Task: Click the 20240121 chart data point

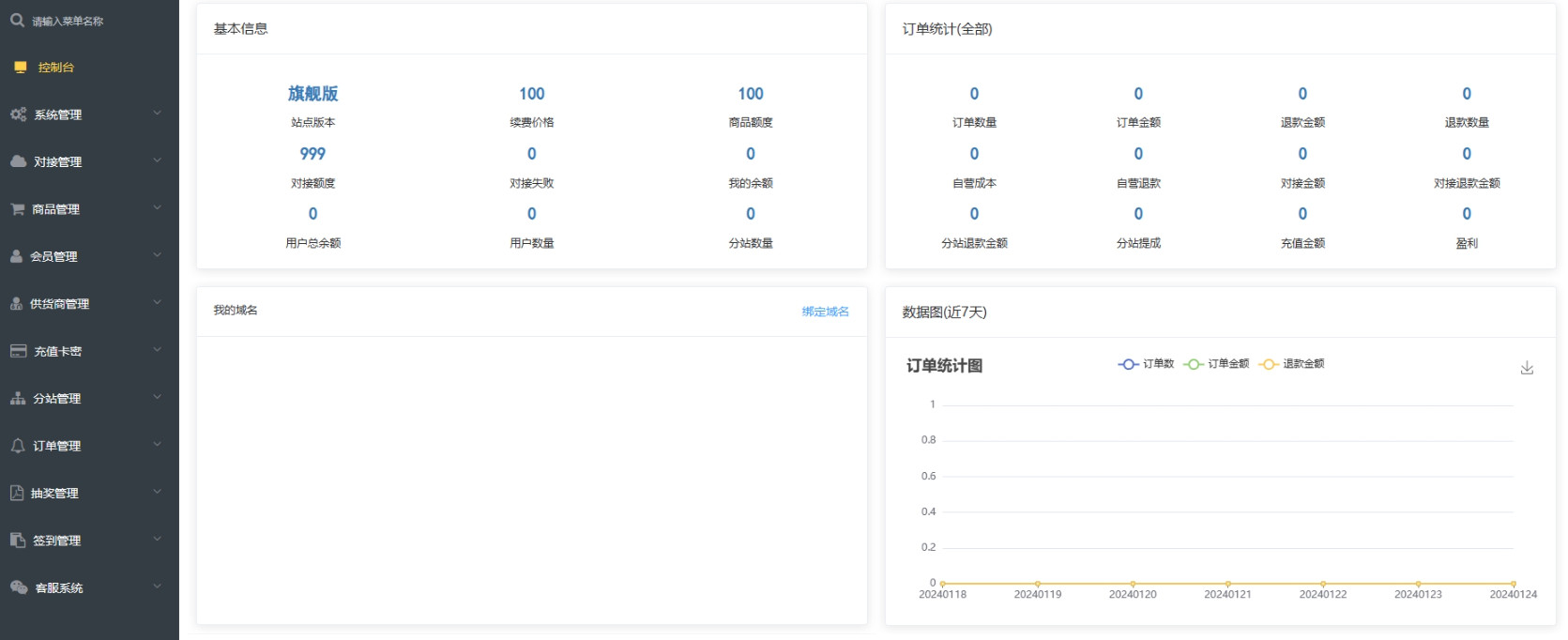Action: point(1228,584)
